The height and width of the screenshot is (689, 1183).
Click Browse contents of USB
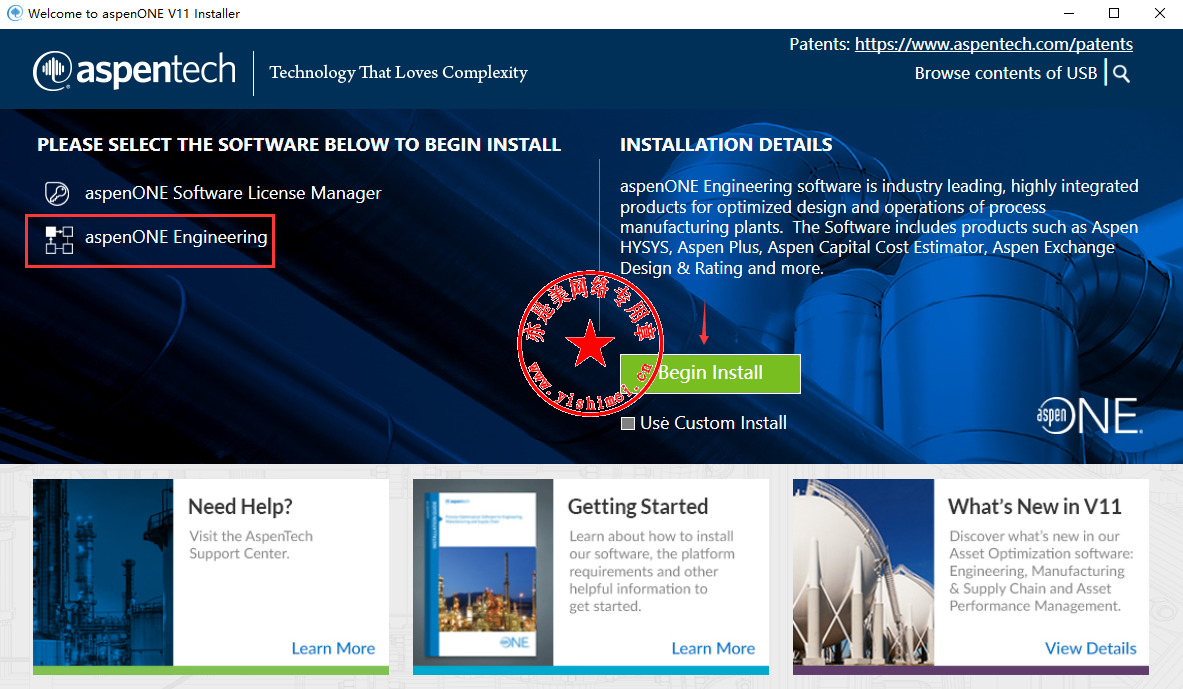click(1006, 73)
